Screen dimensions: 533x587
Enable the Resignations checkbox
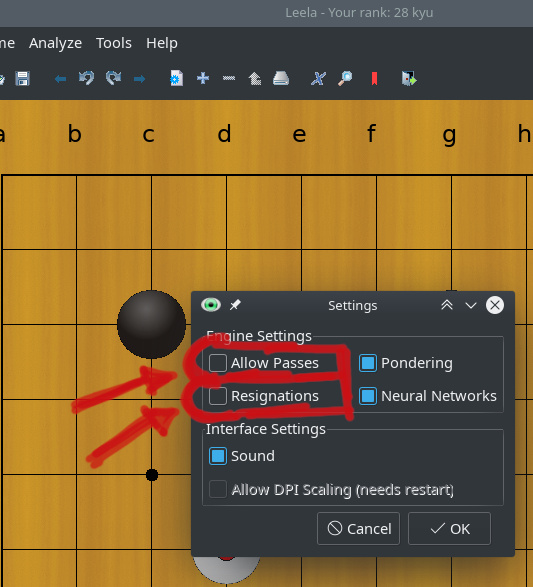[218, 396]
